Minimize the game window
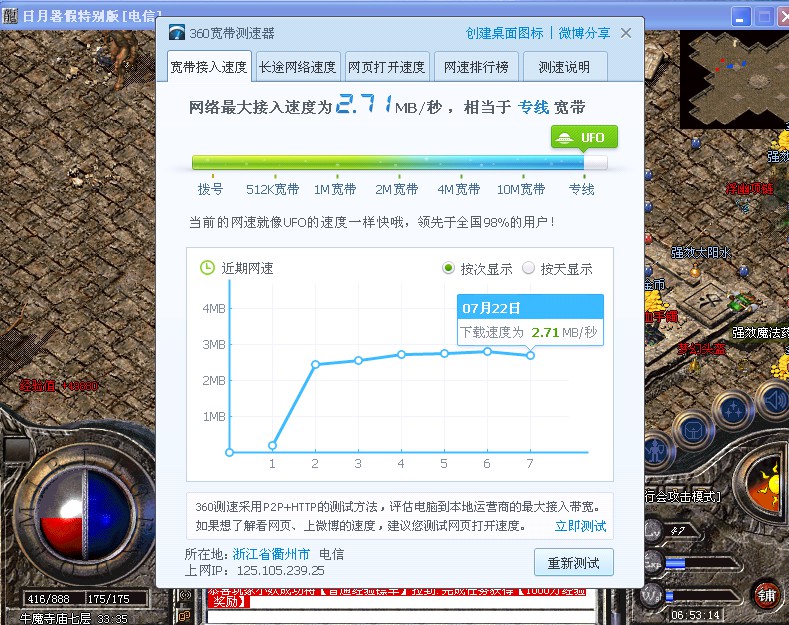This screenshot has width=789, height=625. (x=740, y=17)
